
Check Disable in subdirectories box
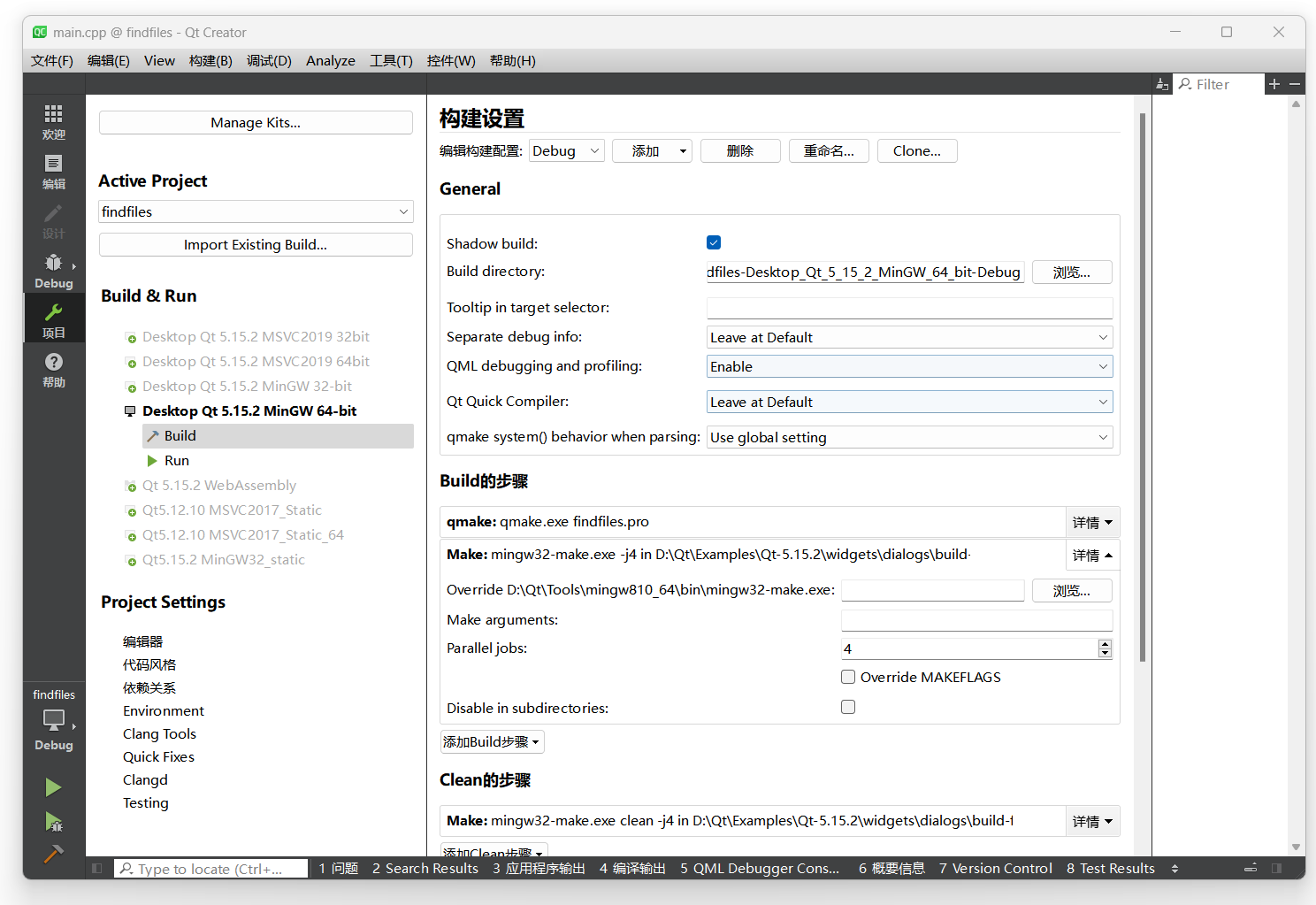[848, 707]
